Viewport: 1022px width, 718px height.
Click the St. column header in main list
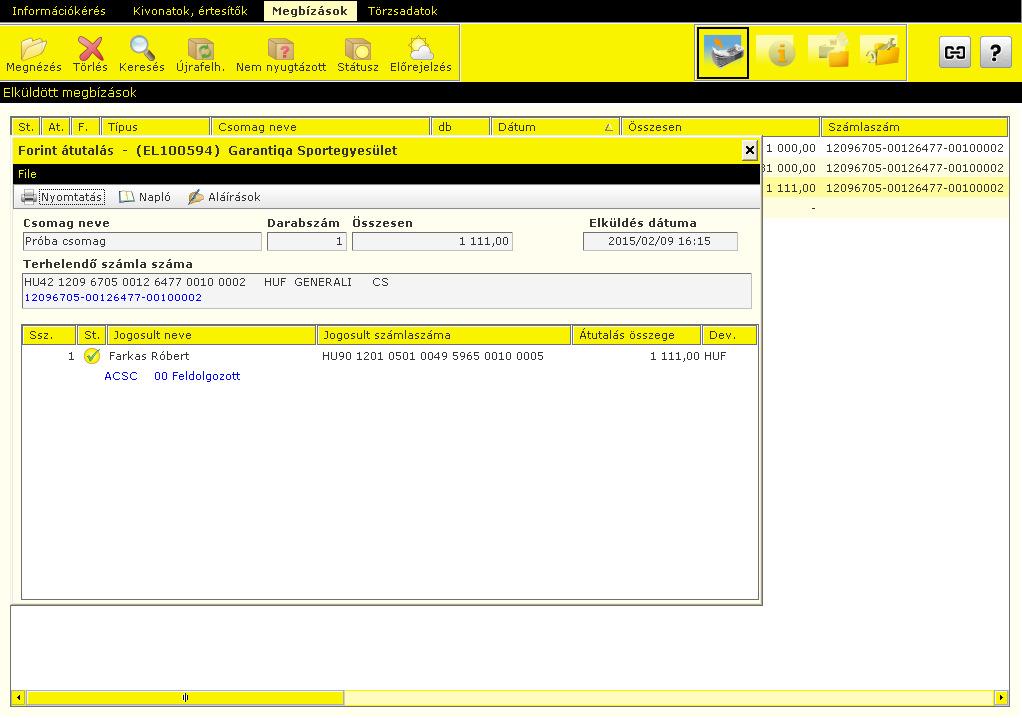(x=26, y=127)
